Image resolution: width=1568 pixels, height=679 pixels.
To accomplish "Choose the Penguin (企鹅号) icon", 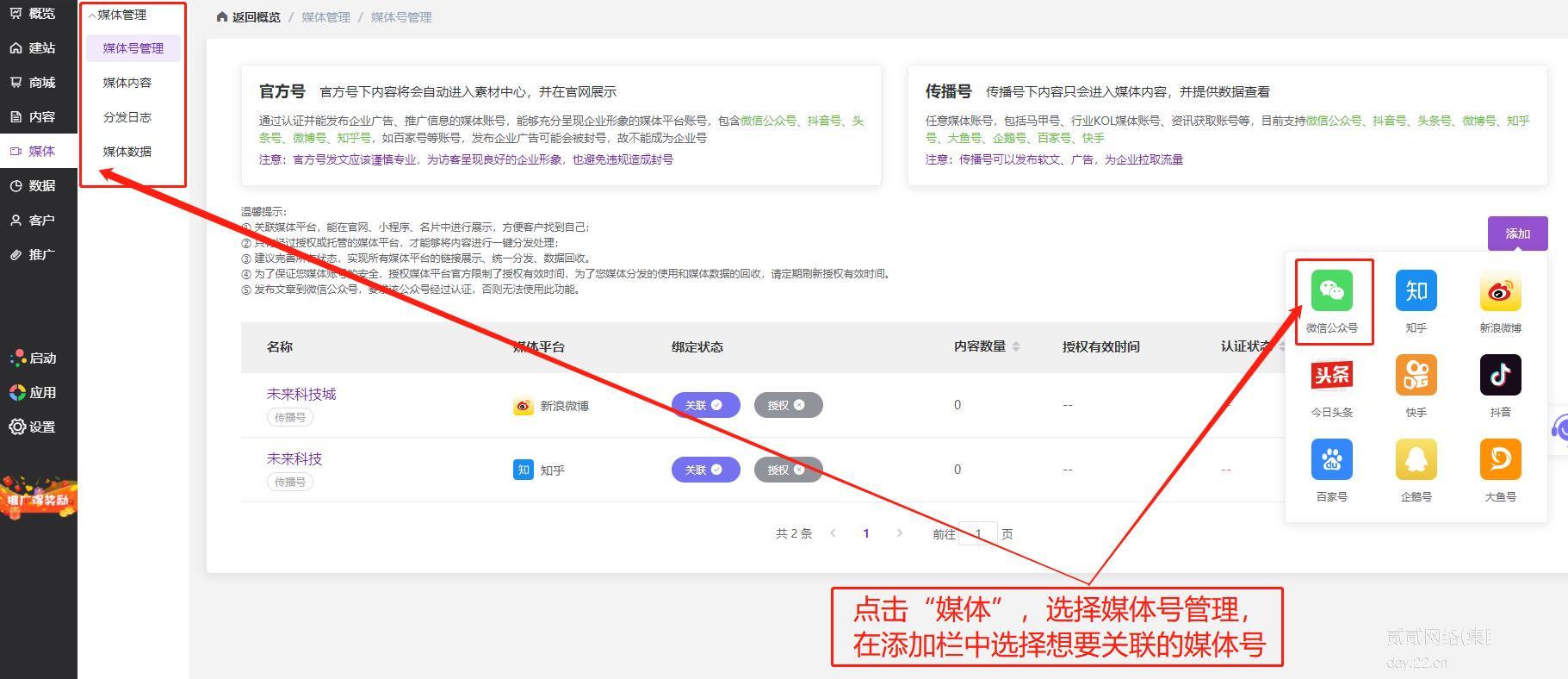I will pos(1416,460).
